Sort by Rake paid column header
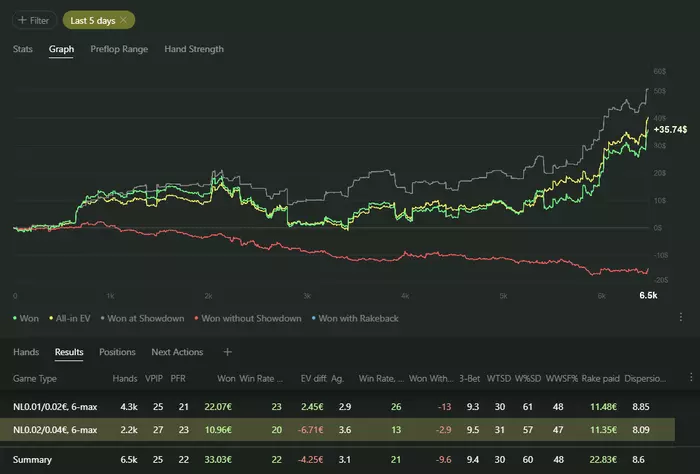Image resolution: width=700 pixels, height=474 pixels. pos(599,380)
